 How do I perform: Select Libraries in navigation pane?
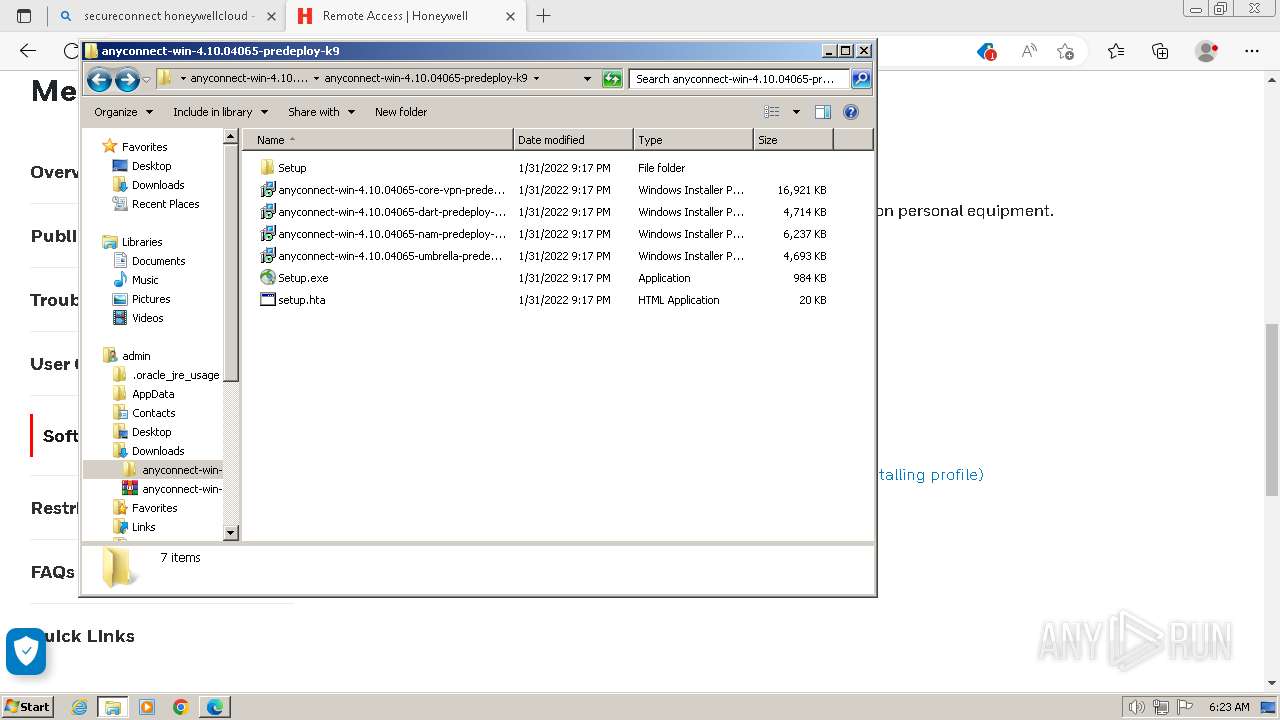point(142,242)
